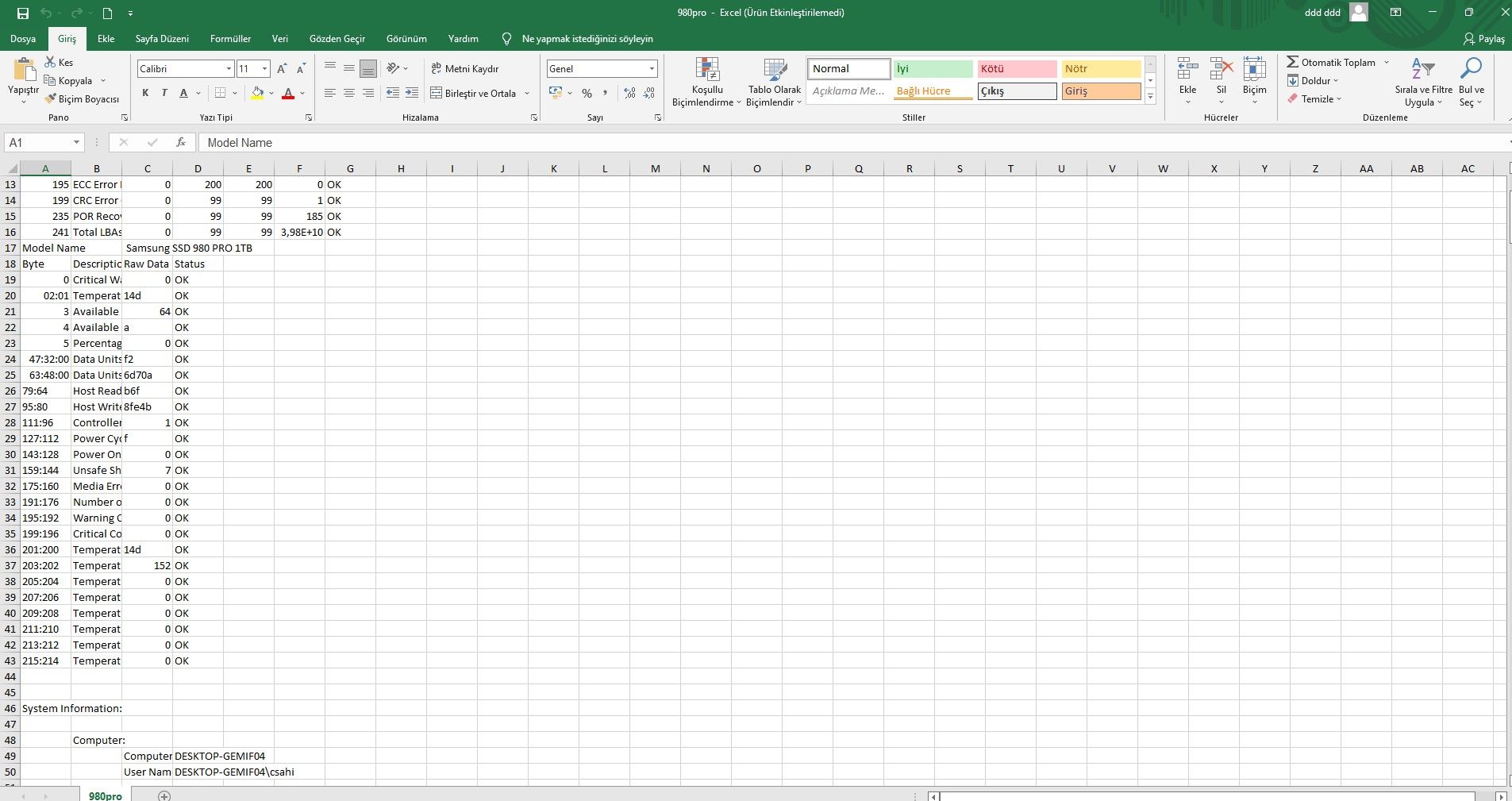Click Otomatik Toplam AutoSum
The height and width of the screenshot is (801, 1512).
pos(1331,62)
